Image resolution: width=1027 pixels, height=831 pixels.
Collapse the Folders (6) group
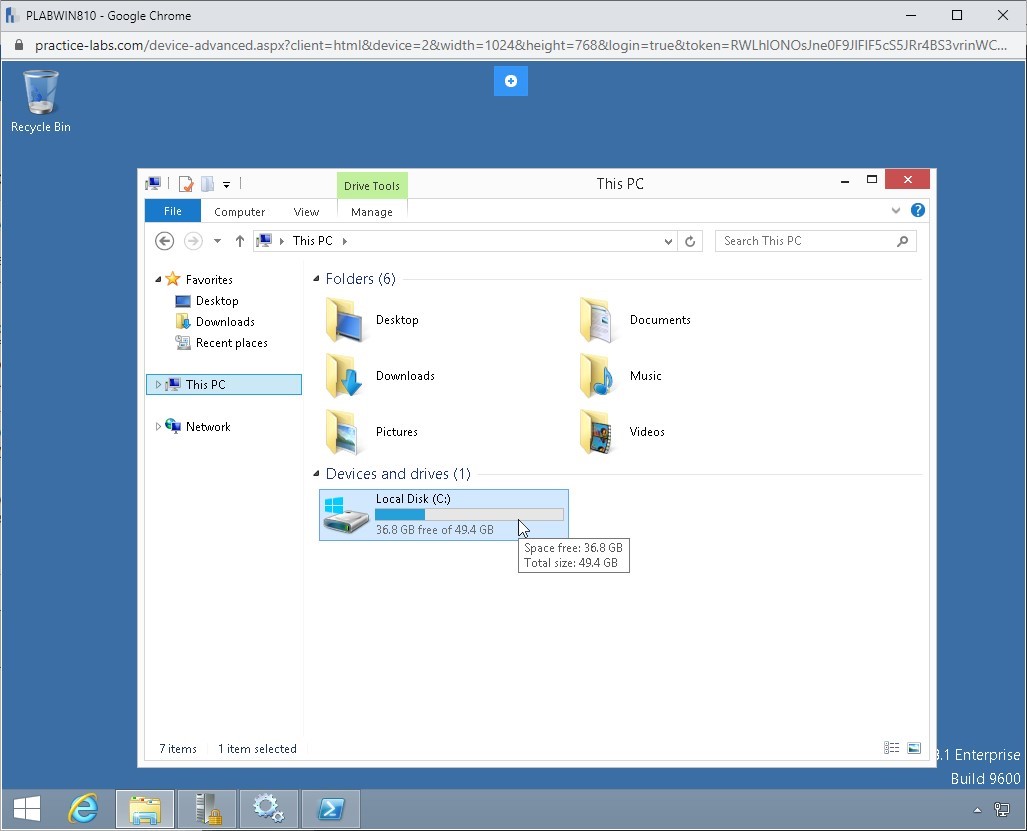tap(316, 279)
